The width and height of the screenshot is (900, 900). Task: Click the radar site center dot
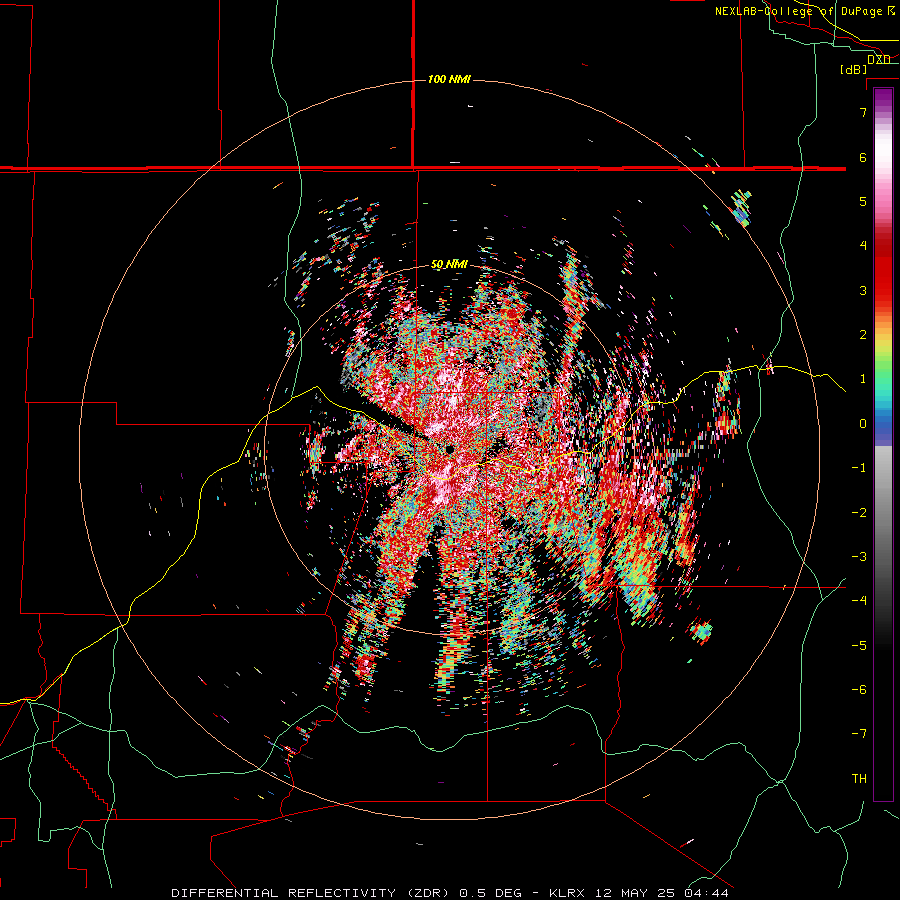click(450, 449)
